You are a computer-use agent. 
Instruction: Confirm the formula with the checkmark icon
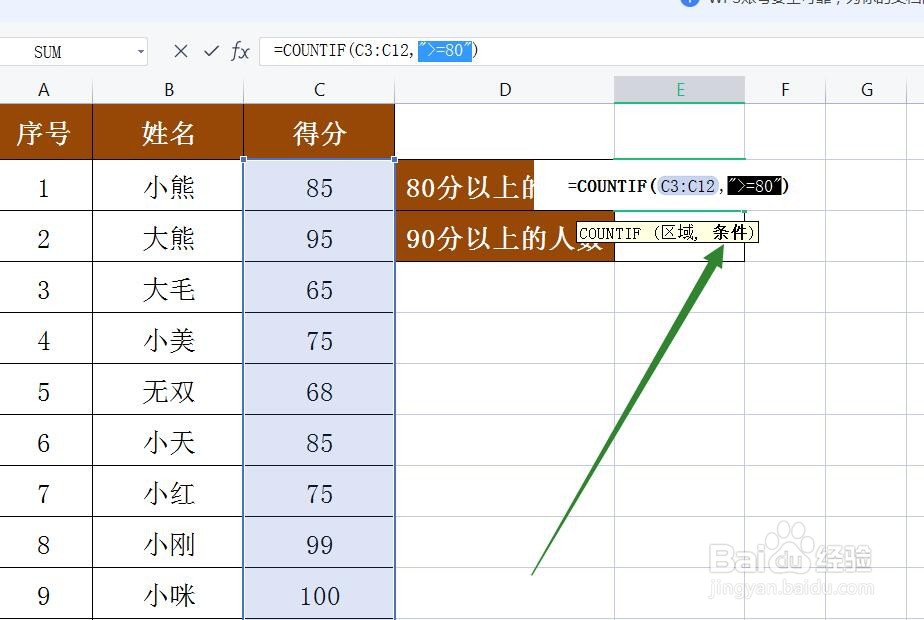tap(211, 51)
